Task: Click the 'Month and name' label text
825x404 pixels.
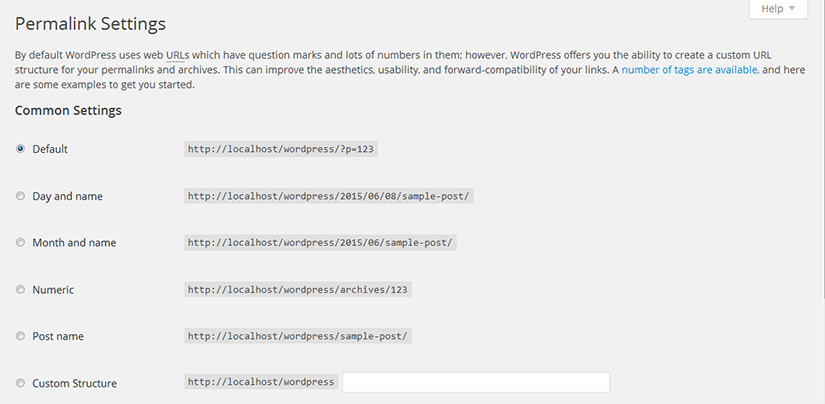Action: point(74,243)
